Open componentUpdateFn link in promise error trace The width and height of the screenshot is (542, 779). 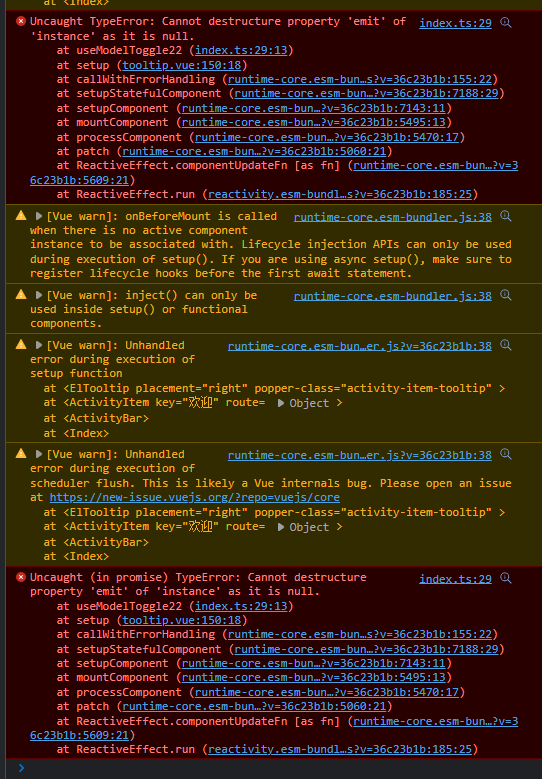[435, 721]
